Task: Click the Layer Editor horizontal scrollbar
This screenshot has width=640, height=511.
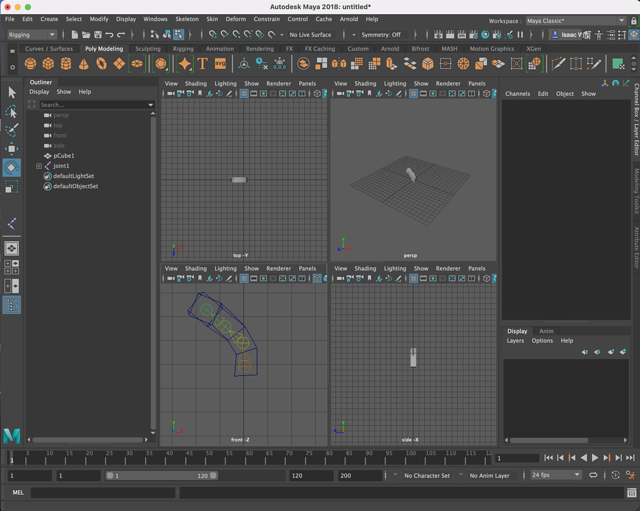Action: pyautogui.click(x=549, y=440)
